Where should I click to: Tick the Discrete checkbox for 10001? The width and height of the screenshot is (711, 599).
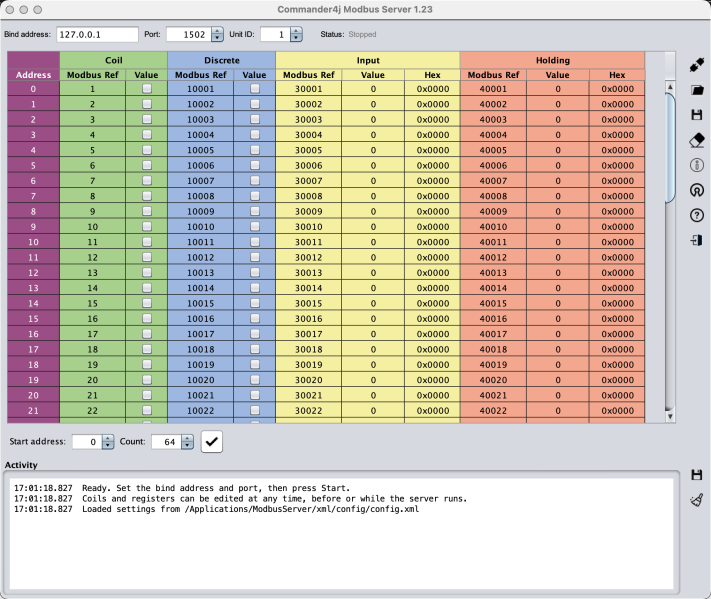(x=255, y=89)
